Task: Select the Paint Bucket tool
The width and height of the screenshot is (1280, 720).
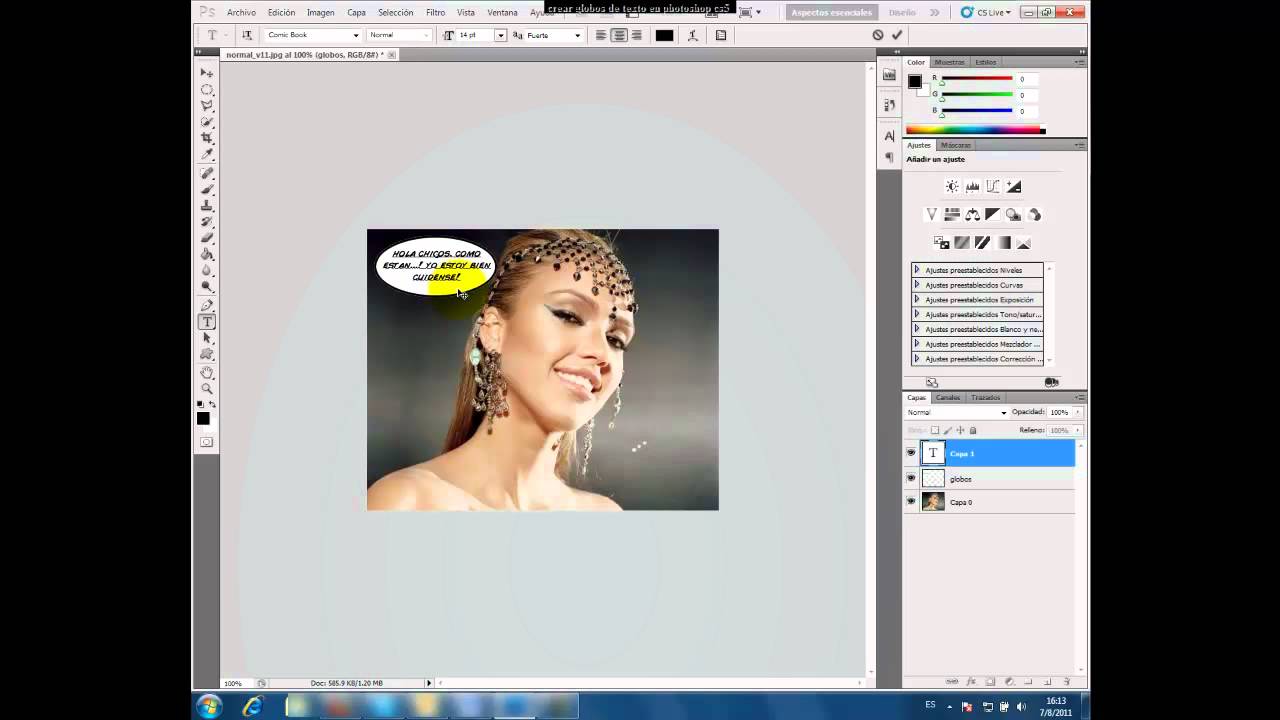Action: [x=207, y=254]
